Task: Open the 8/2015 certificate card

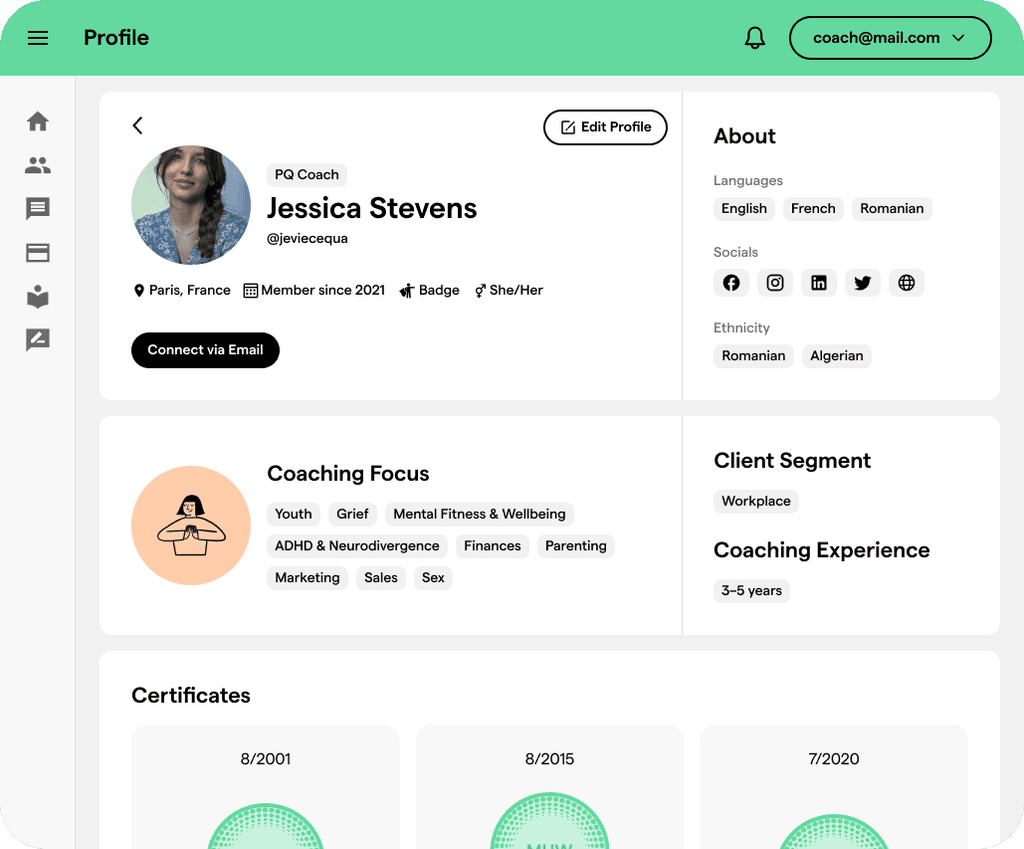Action: tap(549, 787)
